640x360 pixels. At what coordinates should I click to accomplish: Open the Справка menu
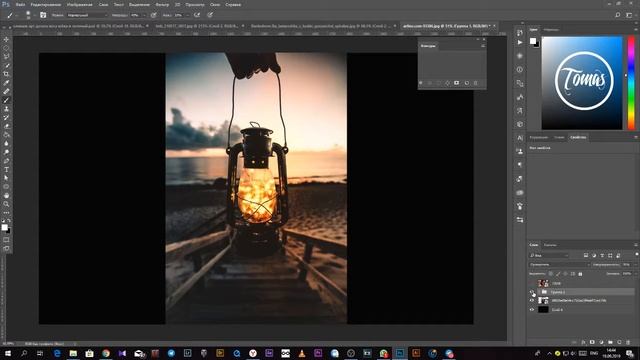[233, 4]
